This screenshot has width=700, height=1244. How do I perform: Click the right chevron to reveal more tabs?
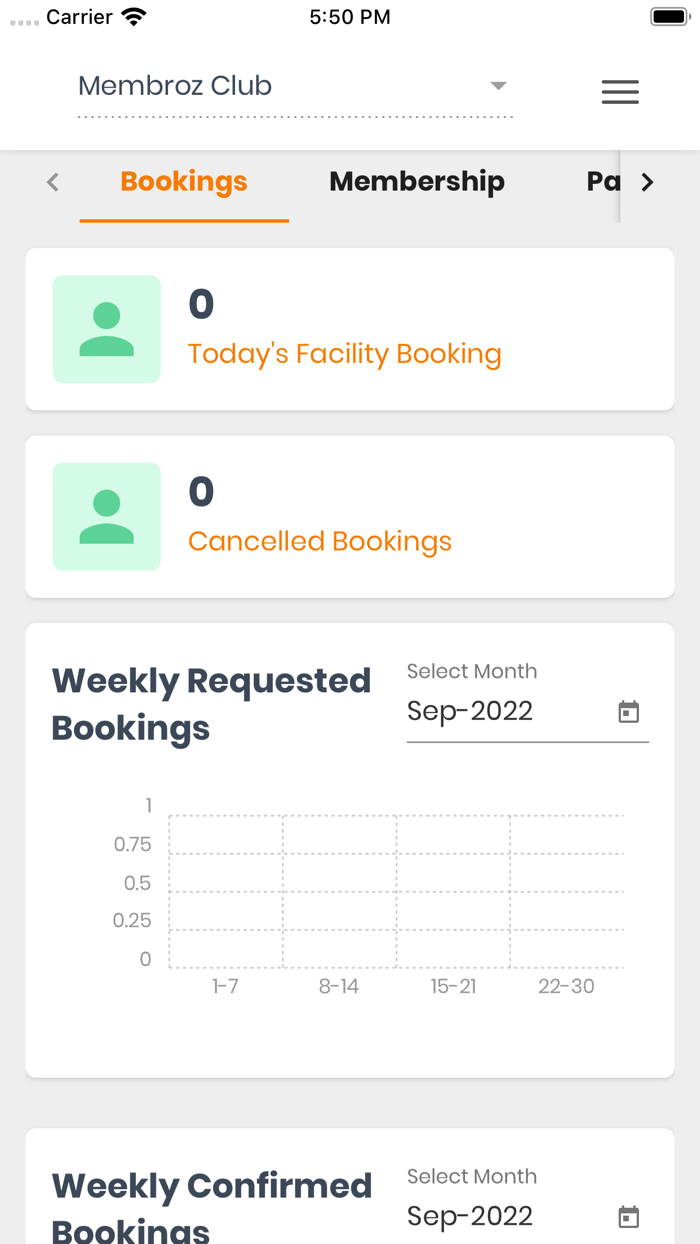(x=648, y=182)
